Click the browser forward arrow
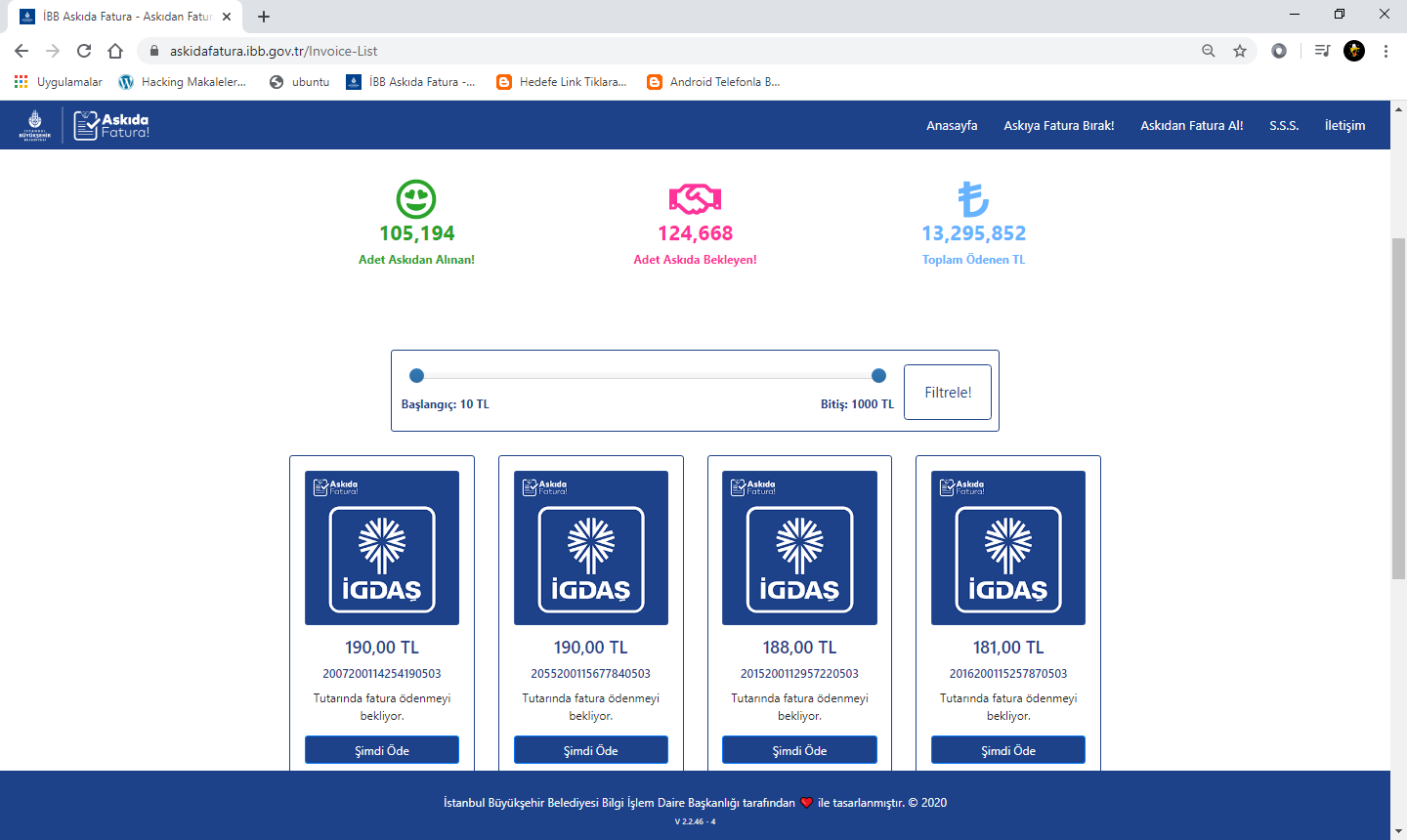Screen dimensions: 1407x840 (x=53, y=51)
